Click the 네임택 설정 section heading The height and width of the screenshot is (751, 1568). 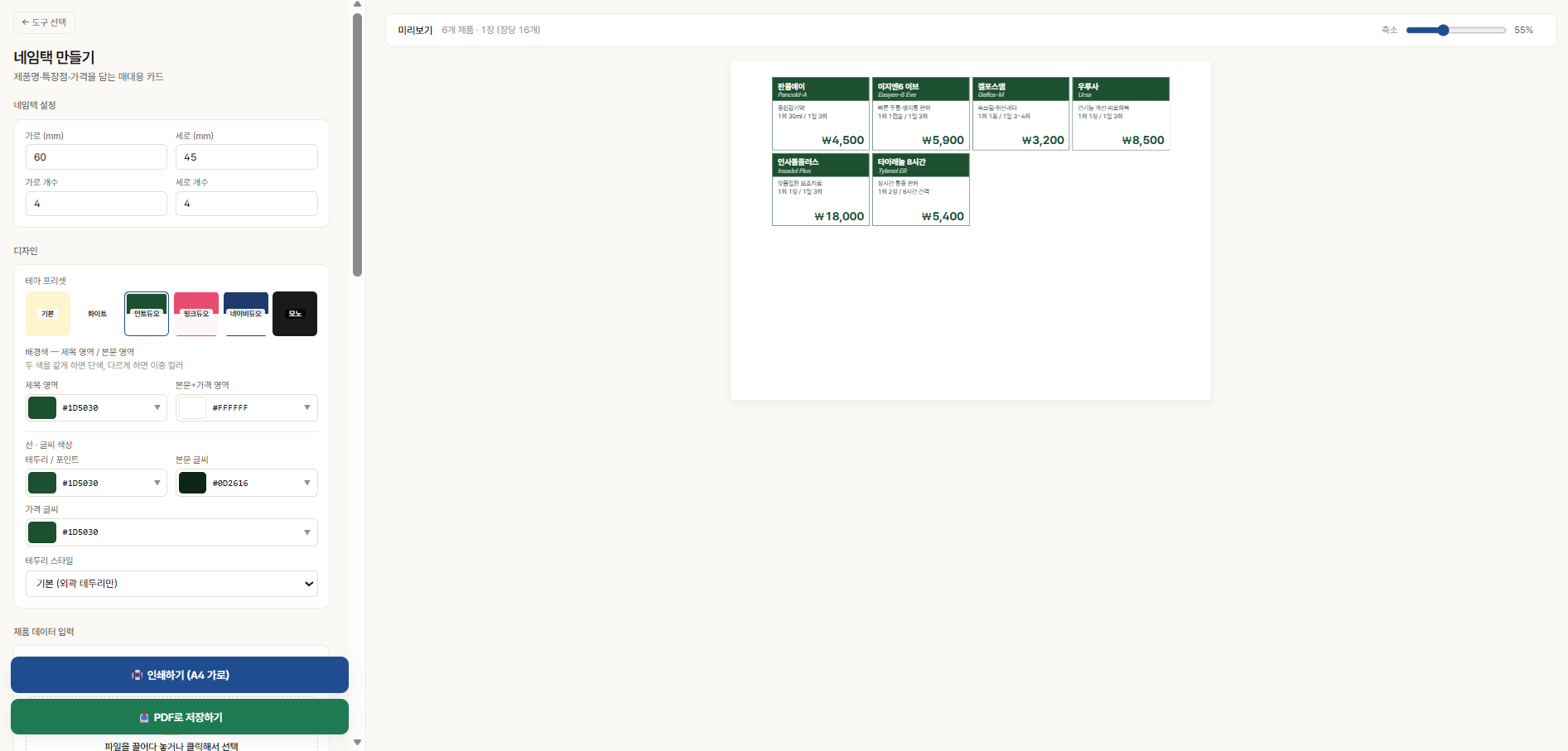35,105
